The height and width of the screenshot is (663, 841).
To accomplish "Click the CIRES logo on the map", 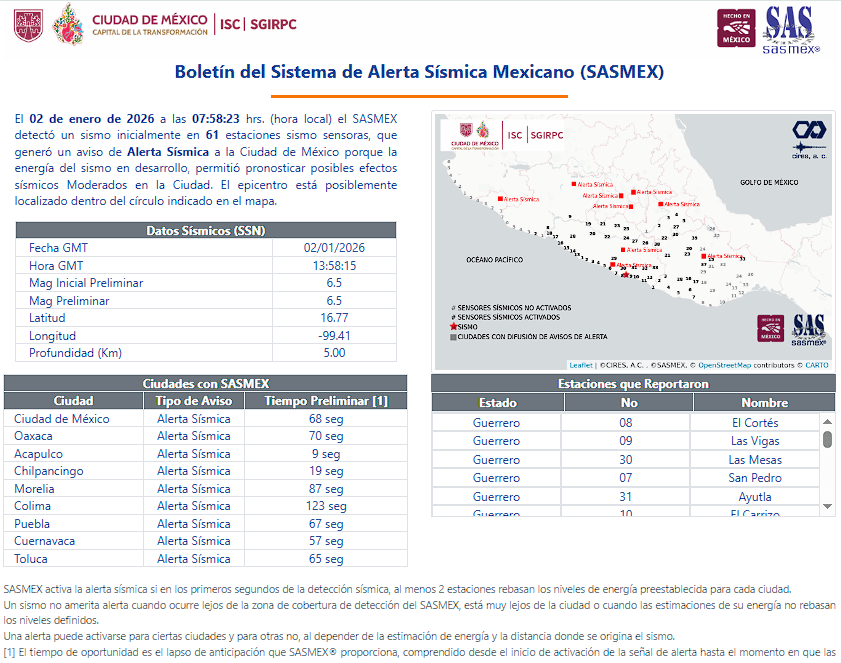I will [x=808, y=136].
